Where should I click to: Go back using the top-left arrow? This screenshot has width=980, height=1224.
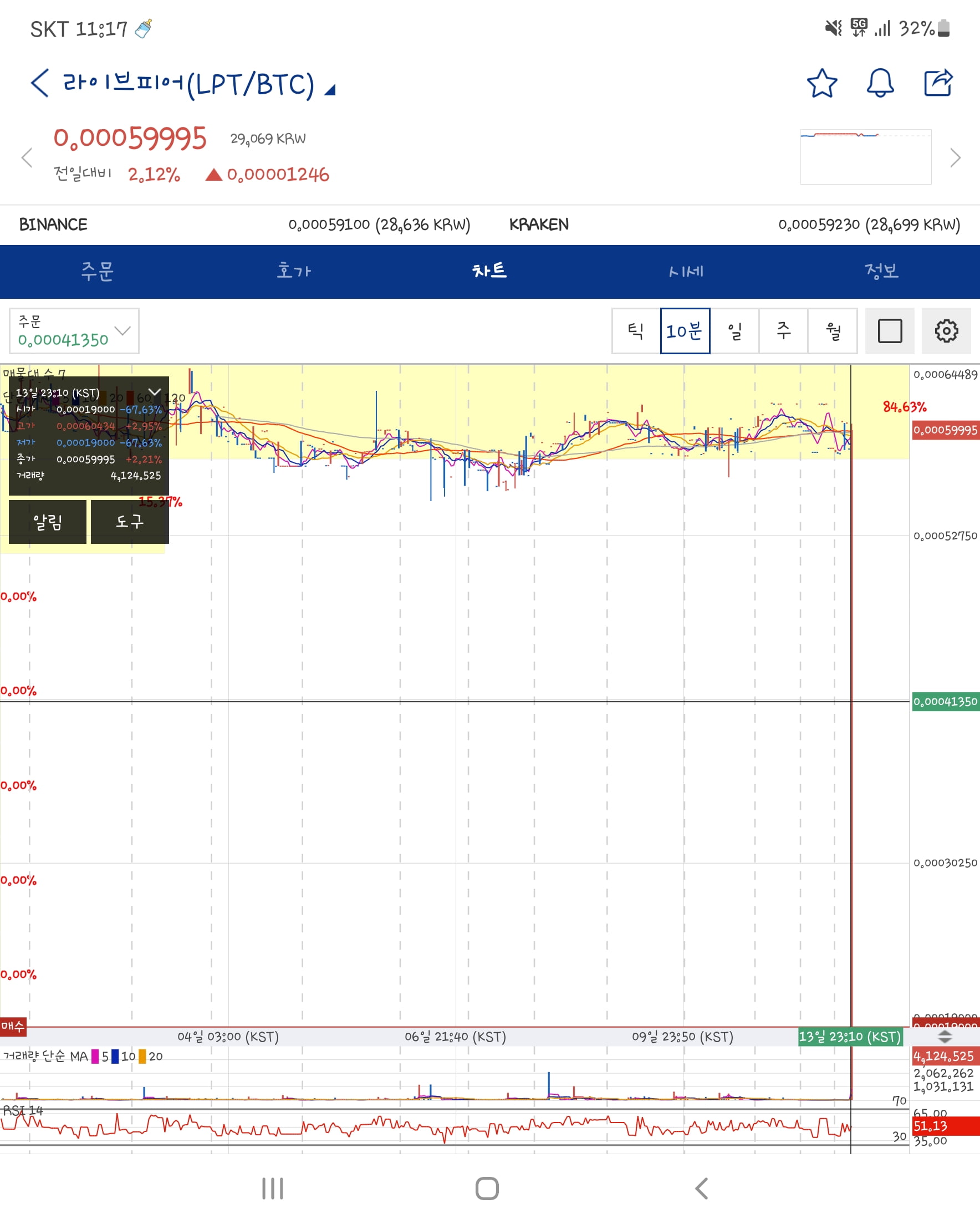click(x=39, y=83)
